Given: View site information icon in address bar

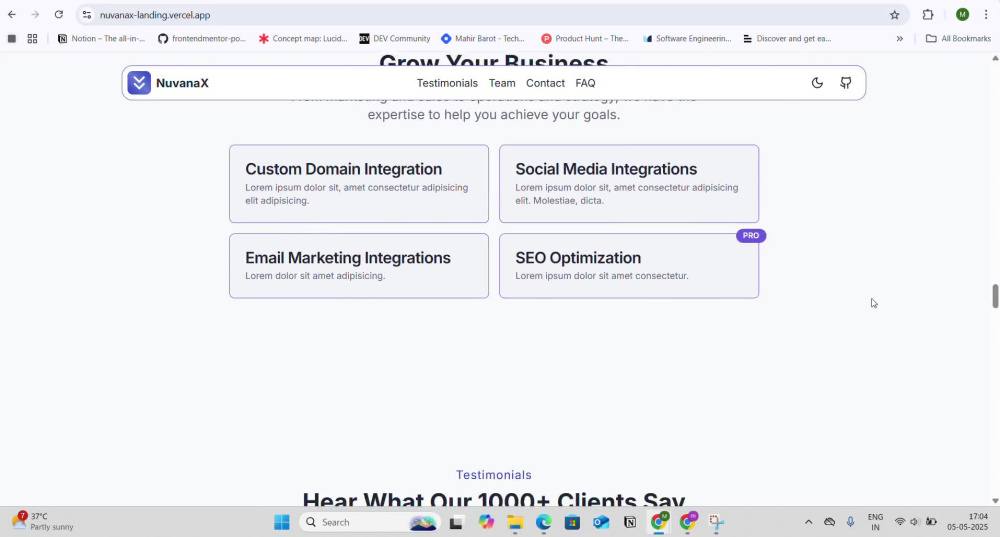Looking at the screenshot, I should click(x=87, y=15).
